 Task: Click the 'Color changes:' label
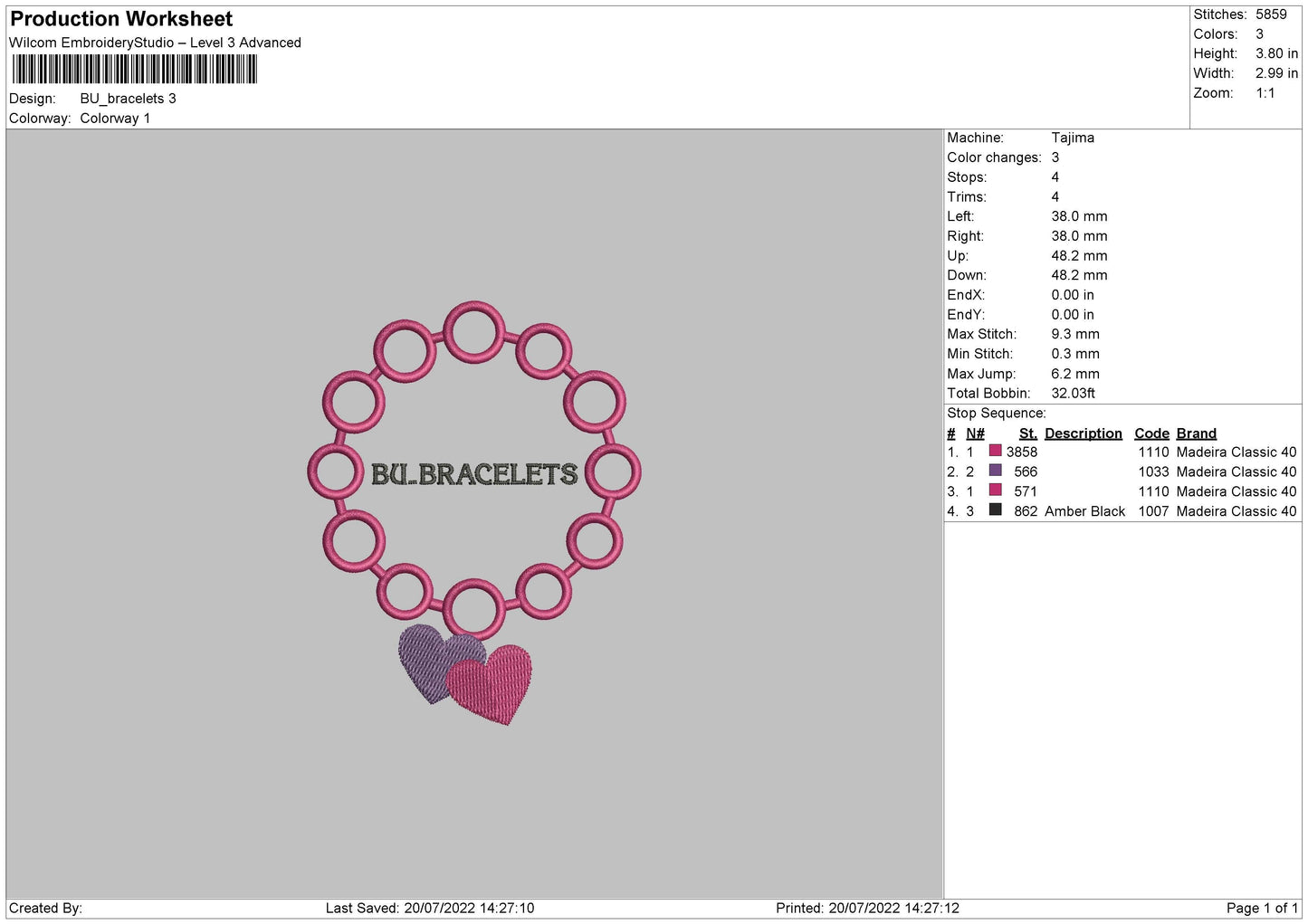tap(994, 157)
